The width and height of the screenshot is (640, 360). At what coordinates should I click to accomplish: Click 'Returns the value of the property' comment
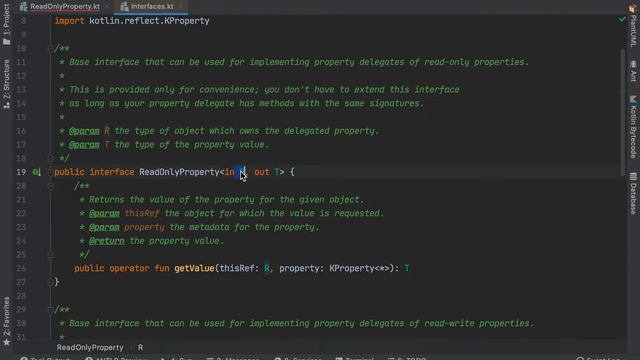coord(172,200)
